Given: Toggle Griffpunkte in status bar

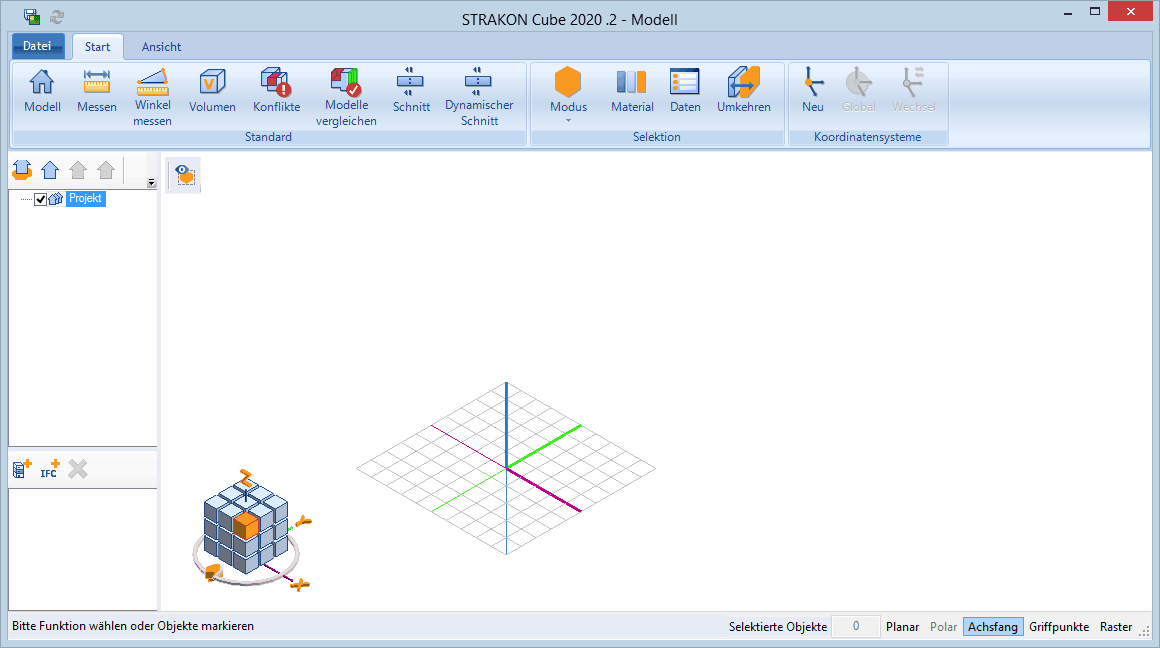Looking at the screenshot, I should 1059,627.
